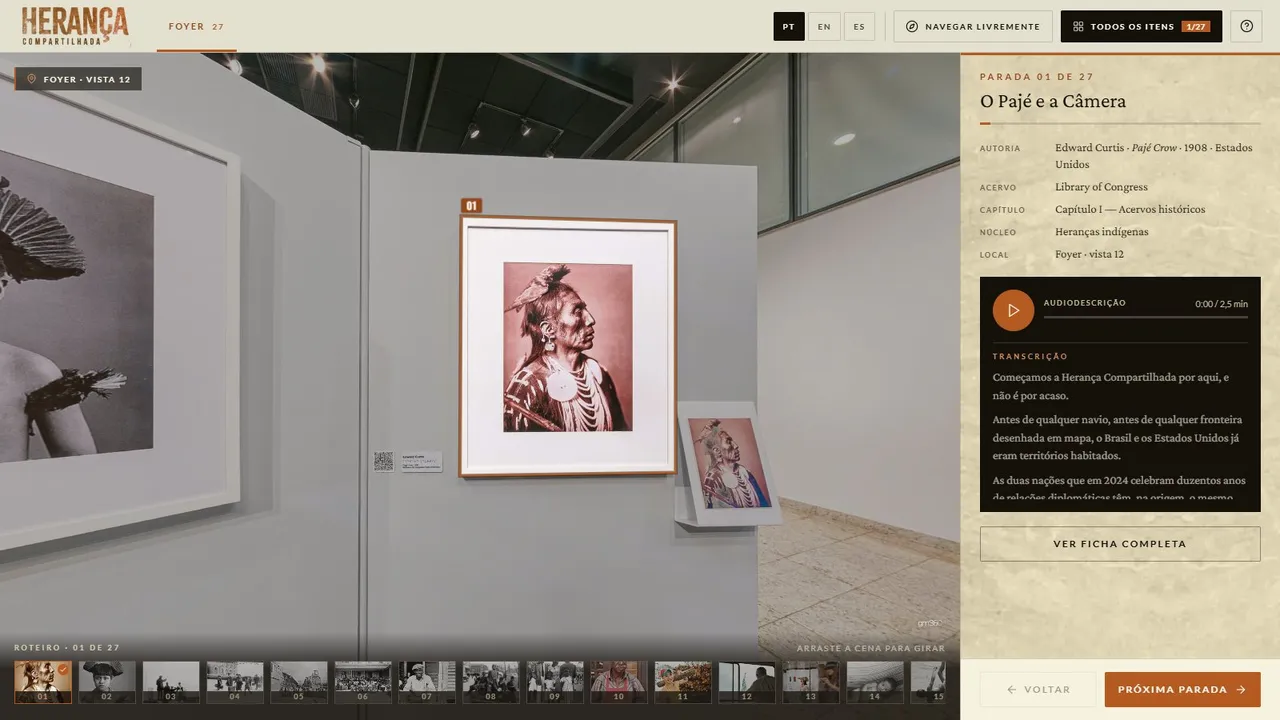Select roteiro thumbnail 03
This screenshot has width=1280, height=720.
171,682
